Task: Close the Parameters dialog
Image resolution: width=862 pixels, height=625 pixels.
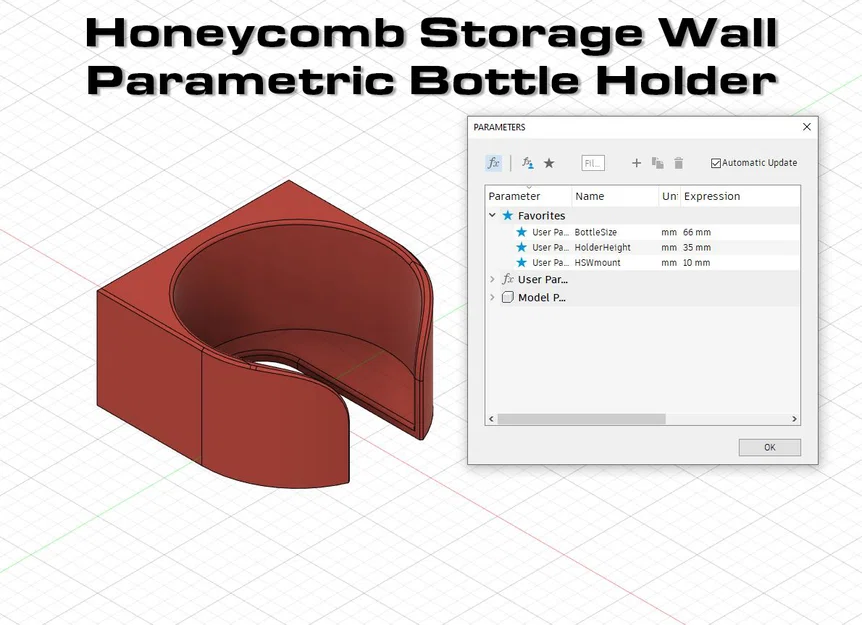Action: coord(808,127)
